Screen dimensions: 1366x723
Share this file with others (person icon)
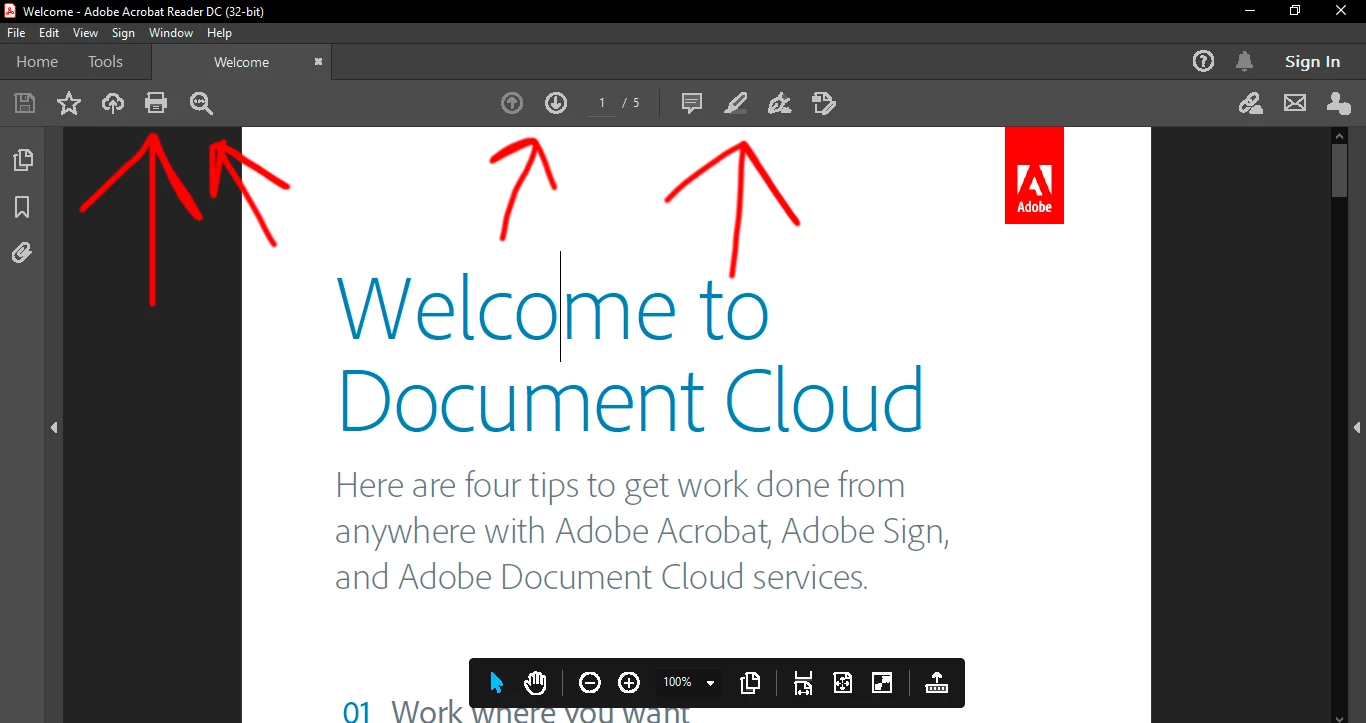click(1339, 103)
